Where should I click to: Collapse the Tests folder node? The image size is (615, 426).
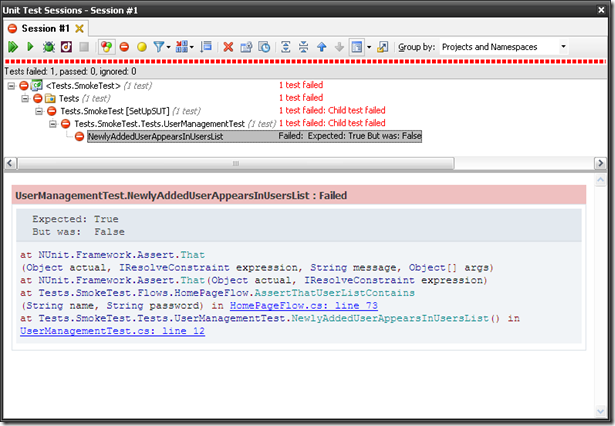click(x=25, y=98)
